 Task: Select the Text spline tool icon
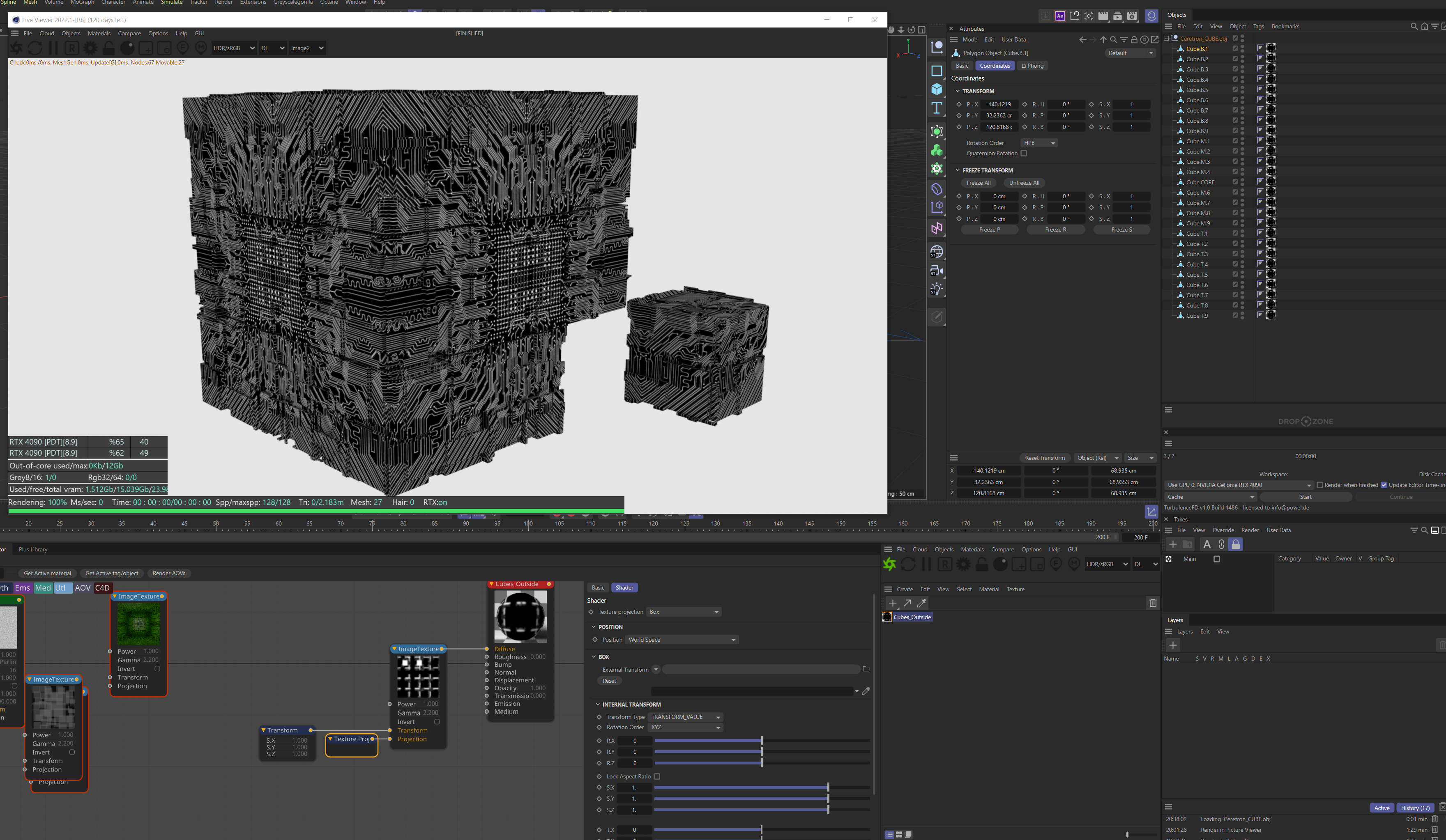937,108
